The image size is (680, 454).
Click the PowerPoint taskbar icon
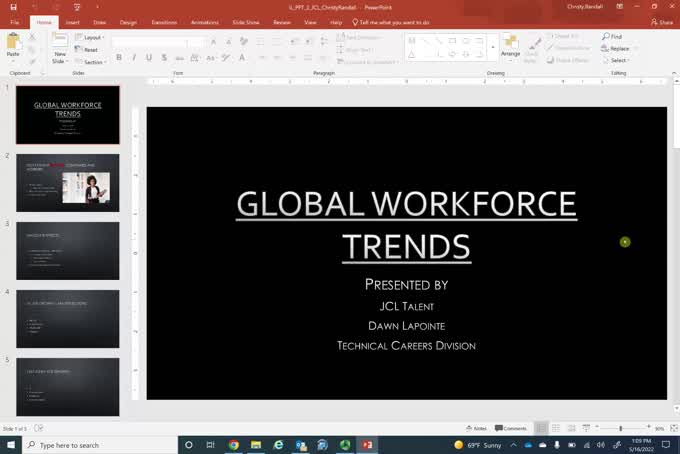pos(367,445)
